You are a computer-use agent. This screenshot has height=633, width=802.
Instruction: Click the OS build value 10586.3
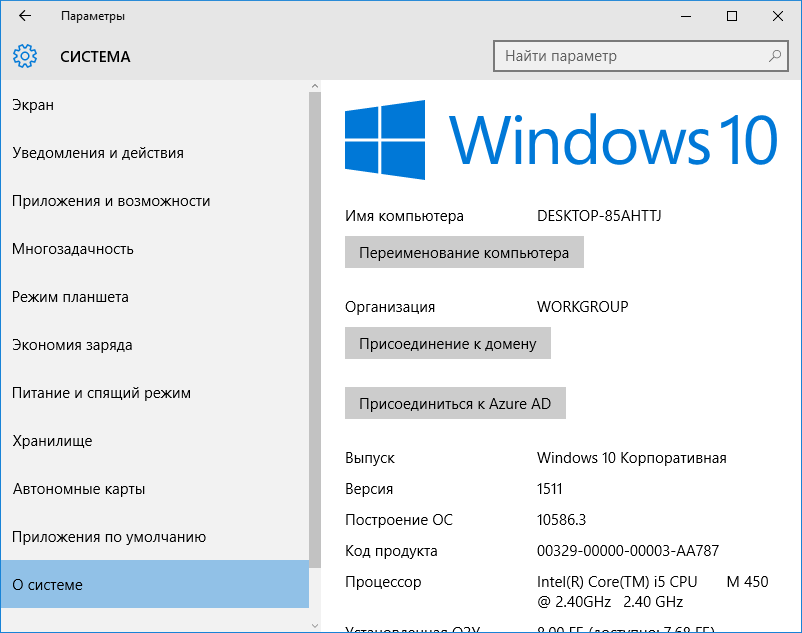(x=561, y=520)
